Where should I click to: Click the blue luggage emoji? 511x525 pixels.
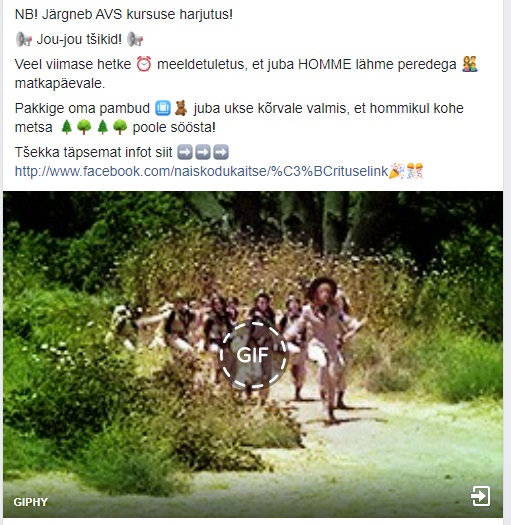pyautogui.click(x=163, y=108)
